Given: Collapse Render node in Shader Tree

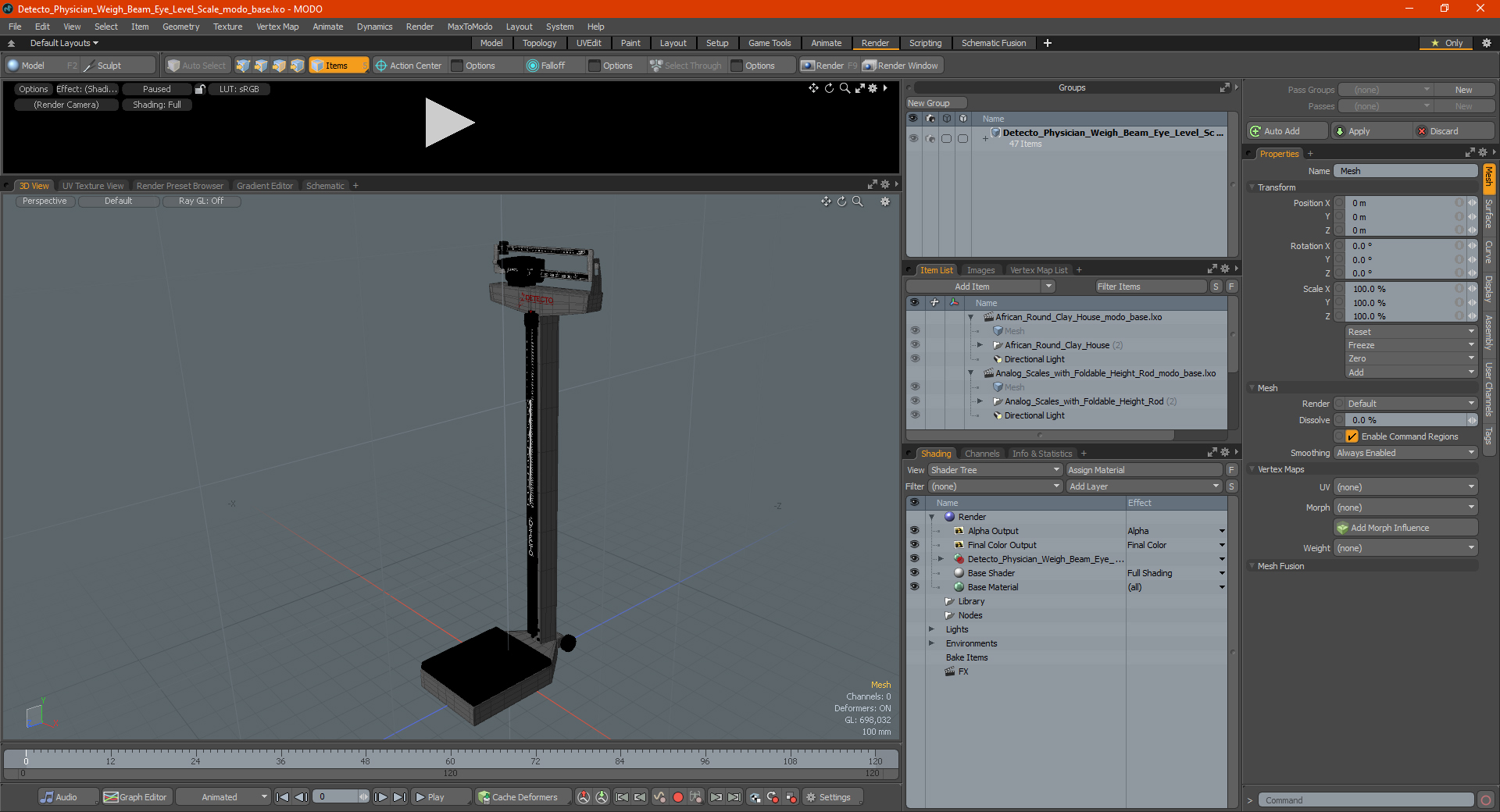Looking at the screenshot, I should click(x=932, y=517).
